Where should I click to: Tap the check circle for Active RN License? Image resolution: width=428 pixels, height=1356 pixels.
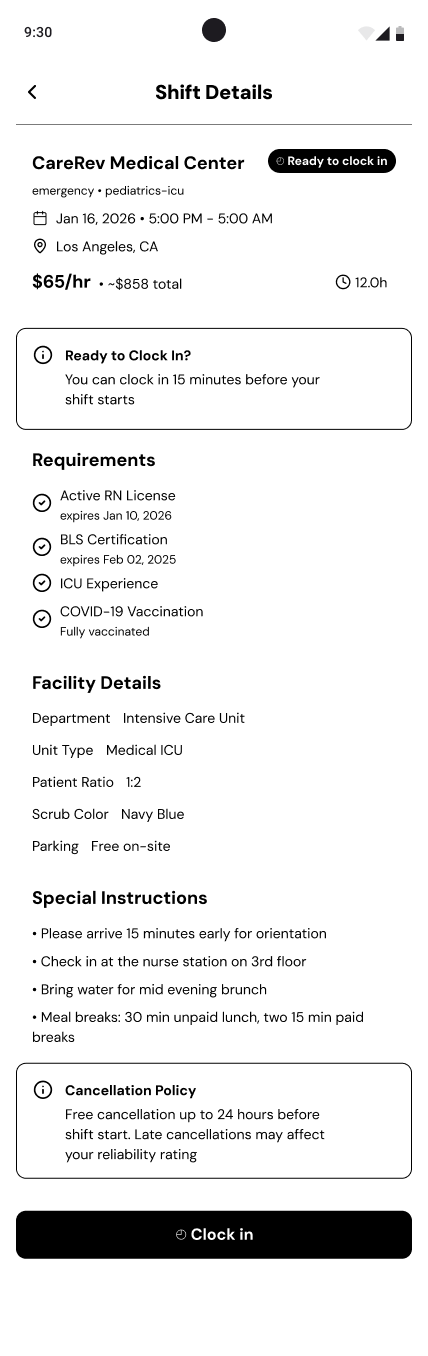click(x=42, y=503)
